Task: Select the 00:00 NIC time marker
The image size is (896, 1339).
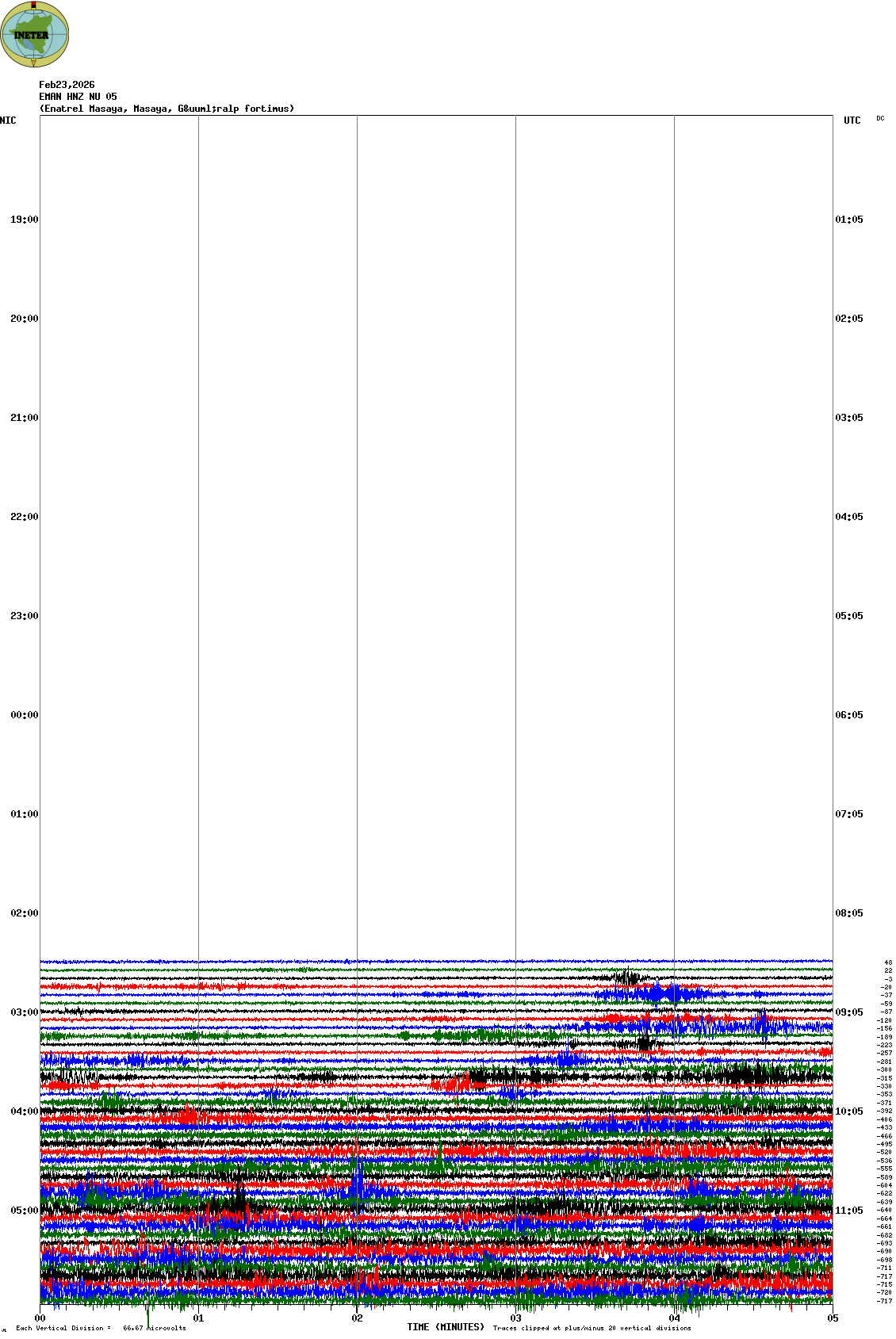Action: (24, 715)
